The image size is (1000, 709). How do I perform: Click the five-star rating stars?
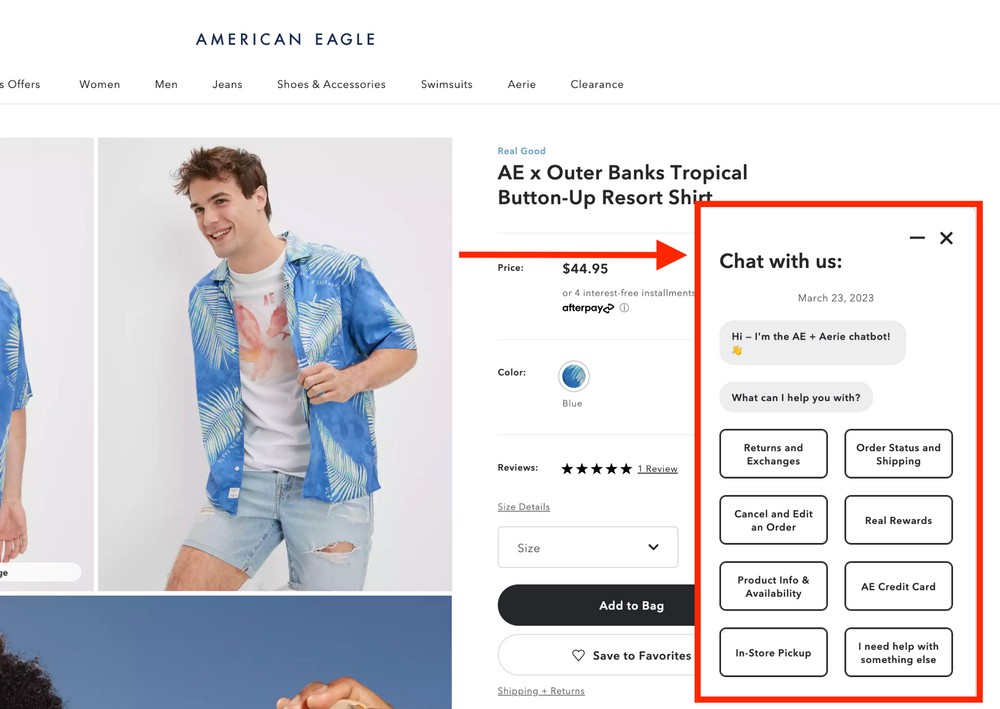(596, 467)
